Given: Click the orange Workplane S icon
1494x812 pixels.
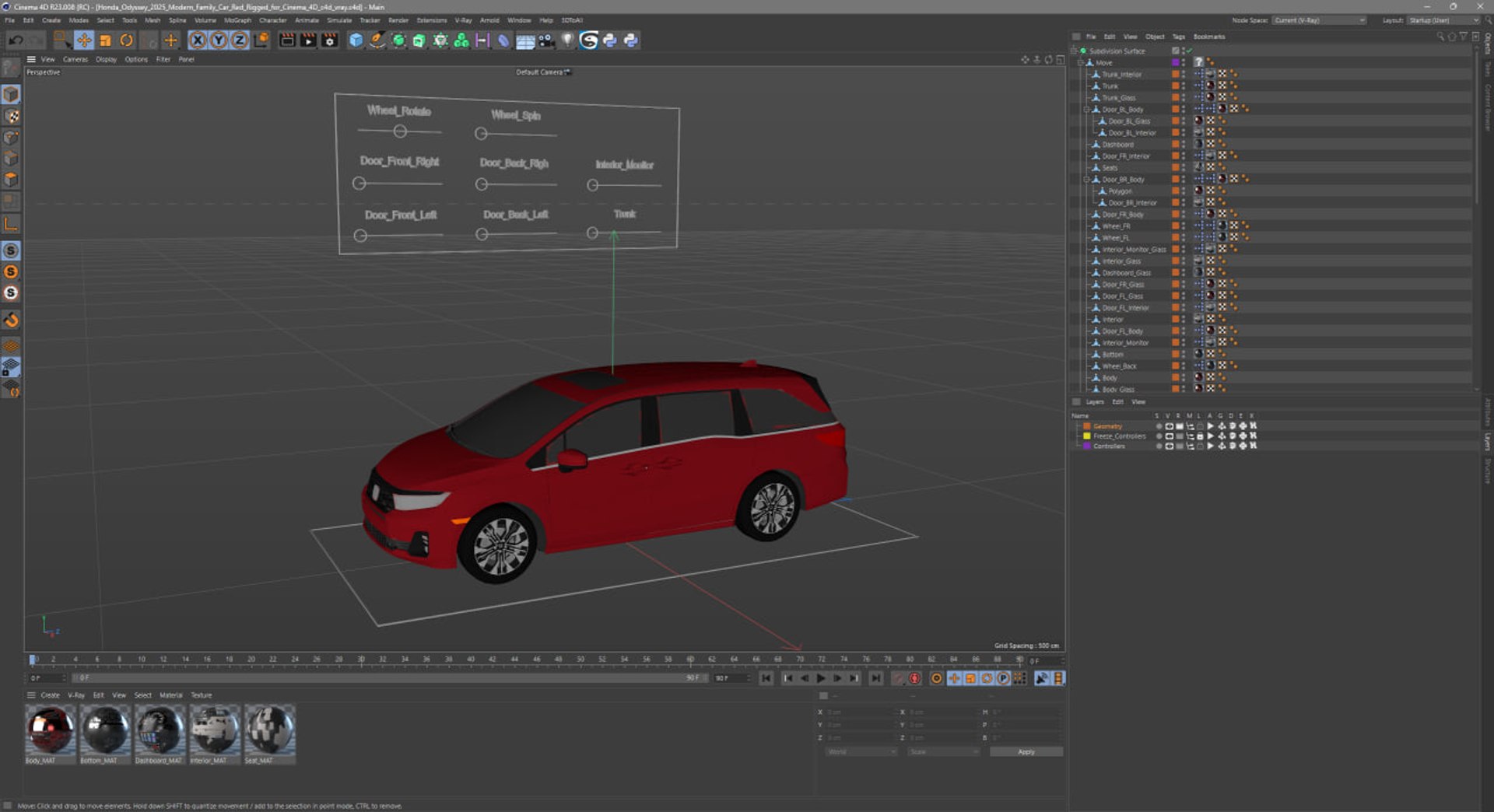Looking at the screenshot, I should pos(11,272).
